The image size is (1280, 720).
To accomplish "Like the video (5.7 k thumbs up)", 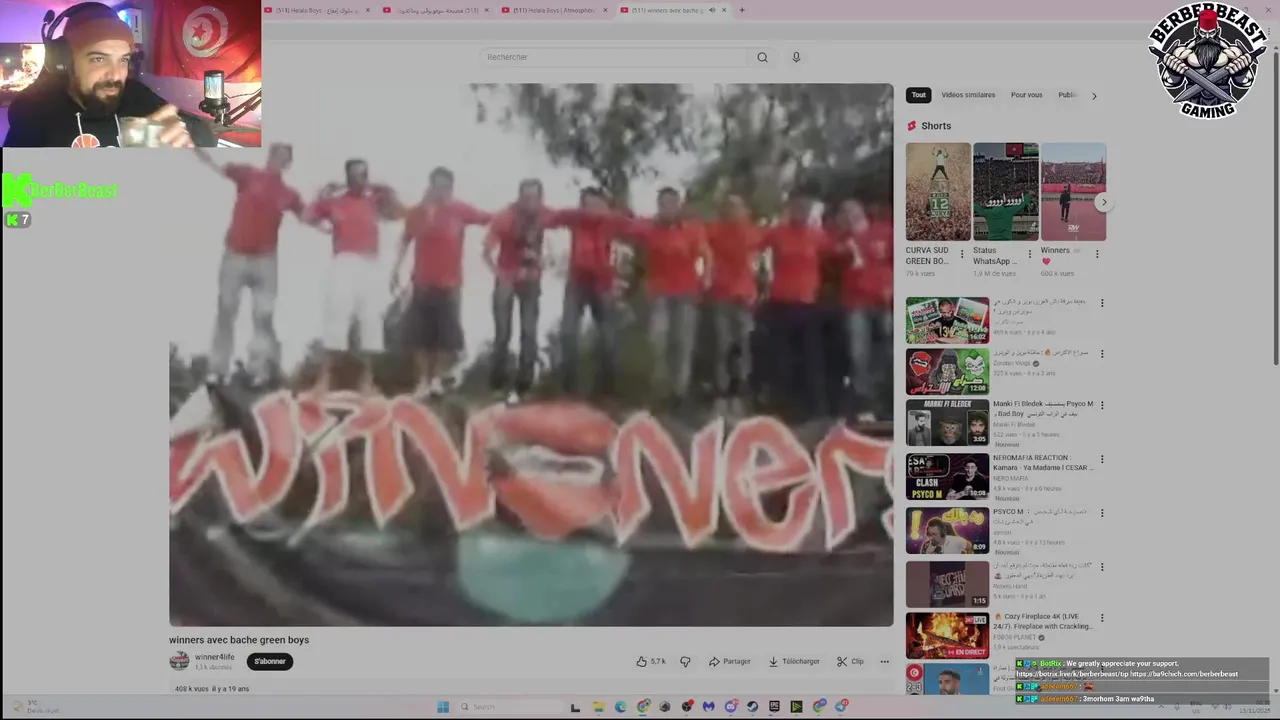I will (x=651, y=661).
